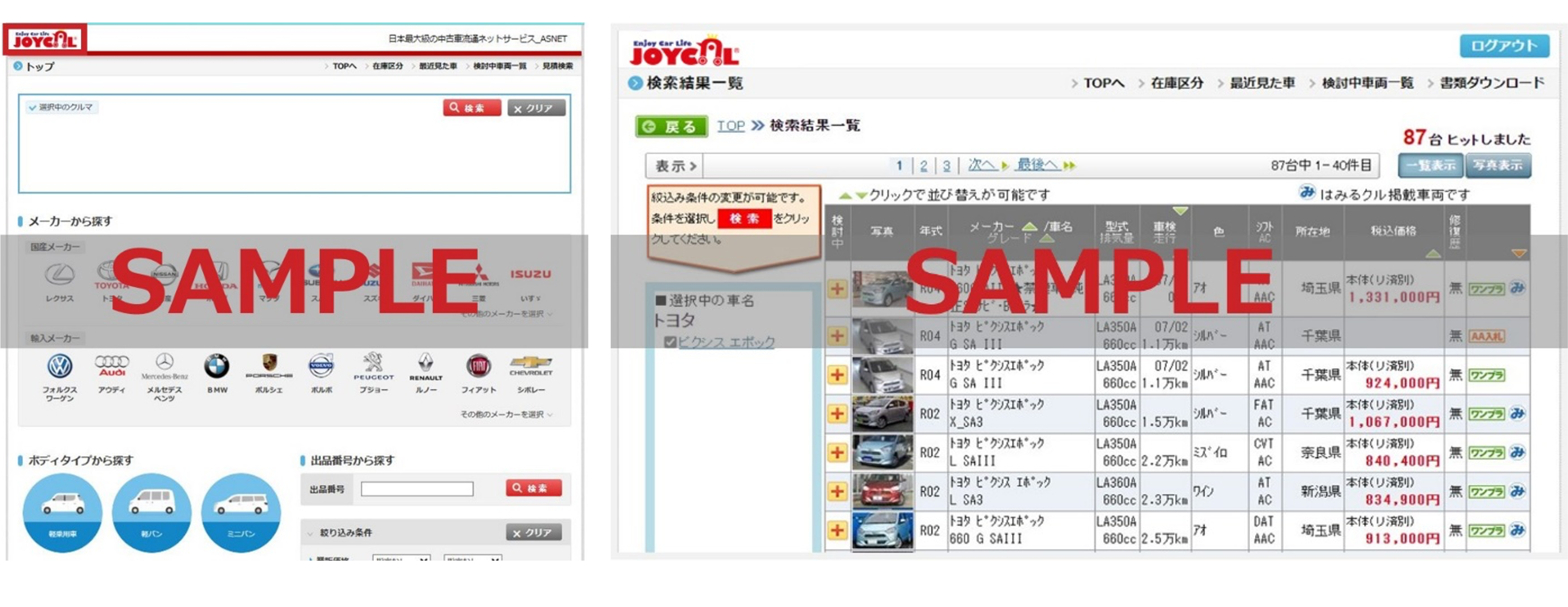Switch to 写真表示 photo view
Image resolution: width=1568 pixels, height=607 pixels.
[x=1498, y=166]
